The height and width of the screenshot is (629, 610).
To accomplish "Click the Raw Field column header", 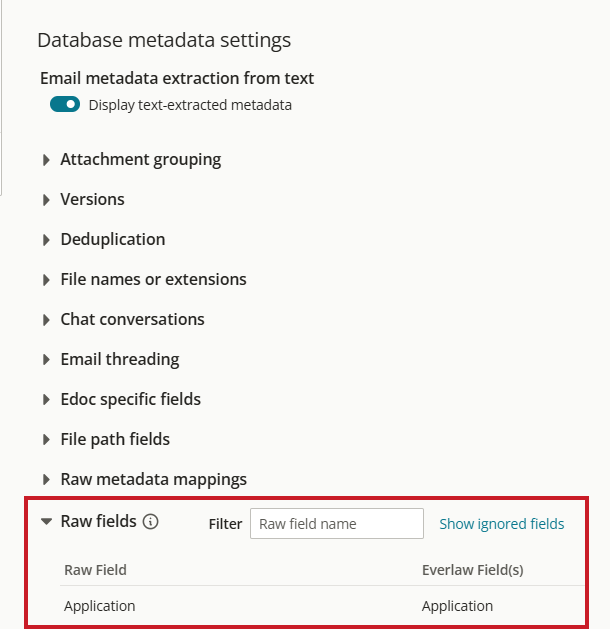I will [x=95, y=570].
